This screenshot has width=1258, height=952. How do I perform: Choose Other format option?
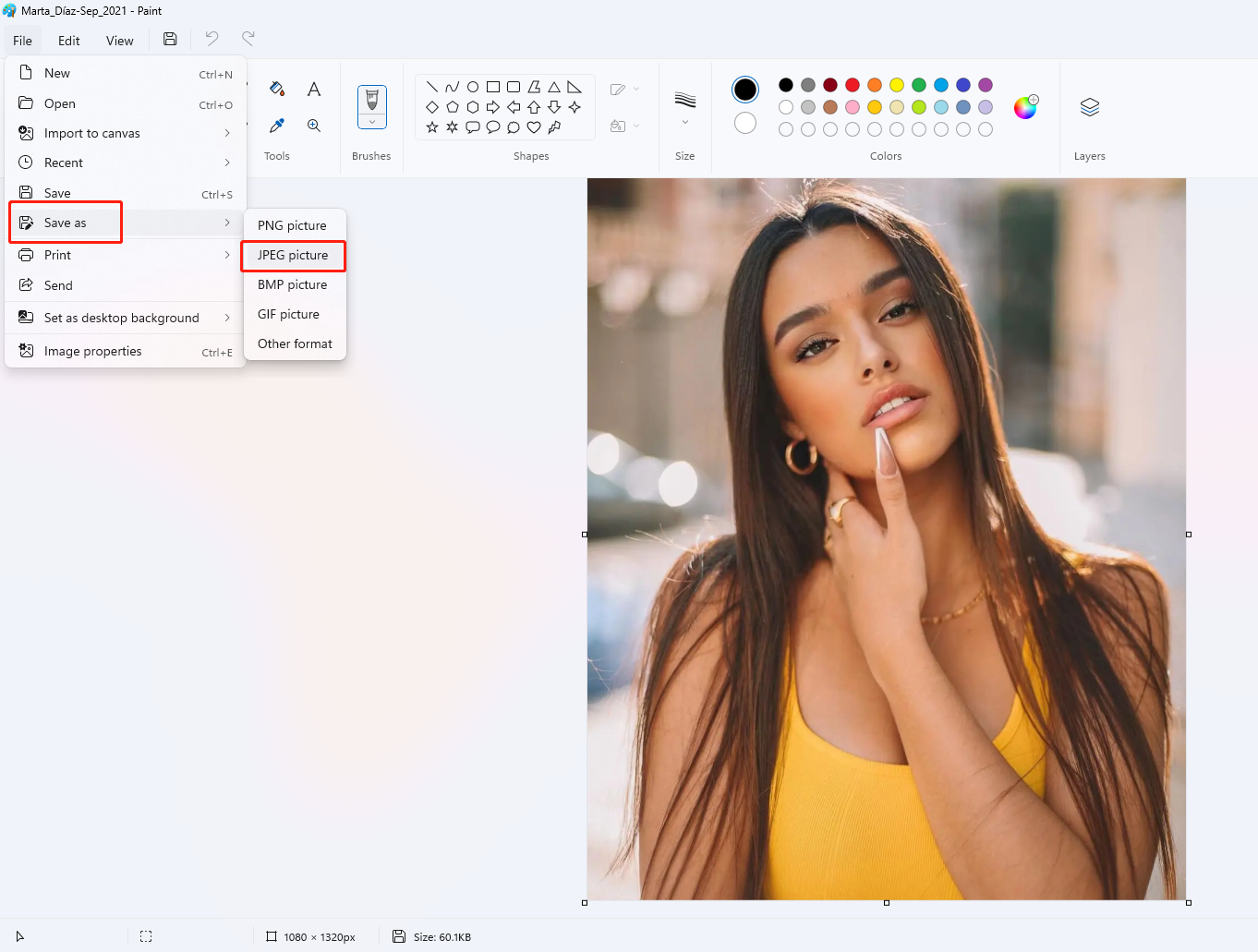[x=295, y=343]
